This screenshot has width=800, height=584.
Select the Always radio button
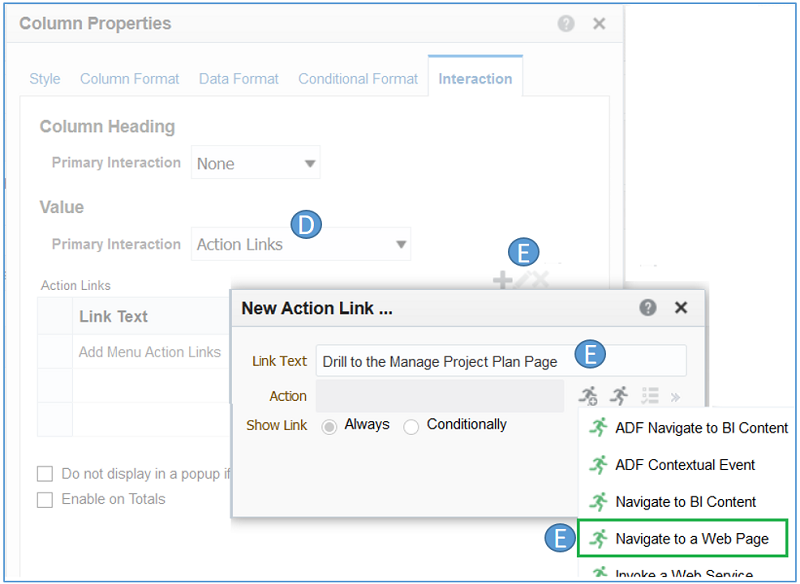tap(329, 426)
